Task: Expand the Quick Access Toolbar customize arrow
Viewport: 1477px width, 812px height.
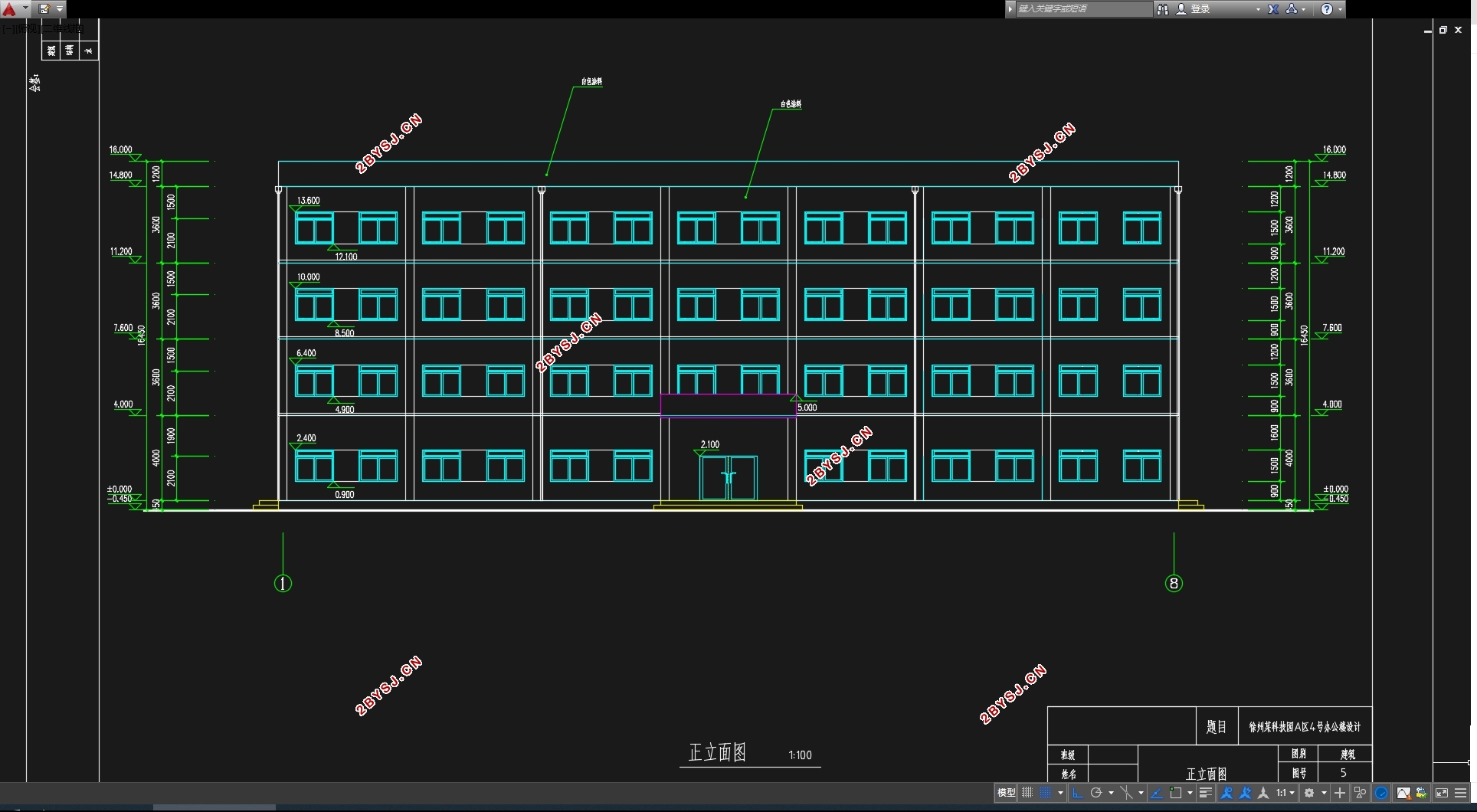Action: (x=60, y=9)
